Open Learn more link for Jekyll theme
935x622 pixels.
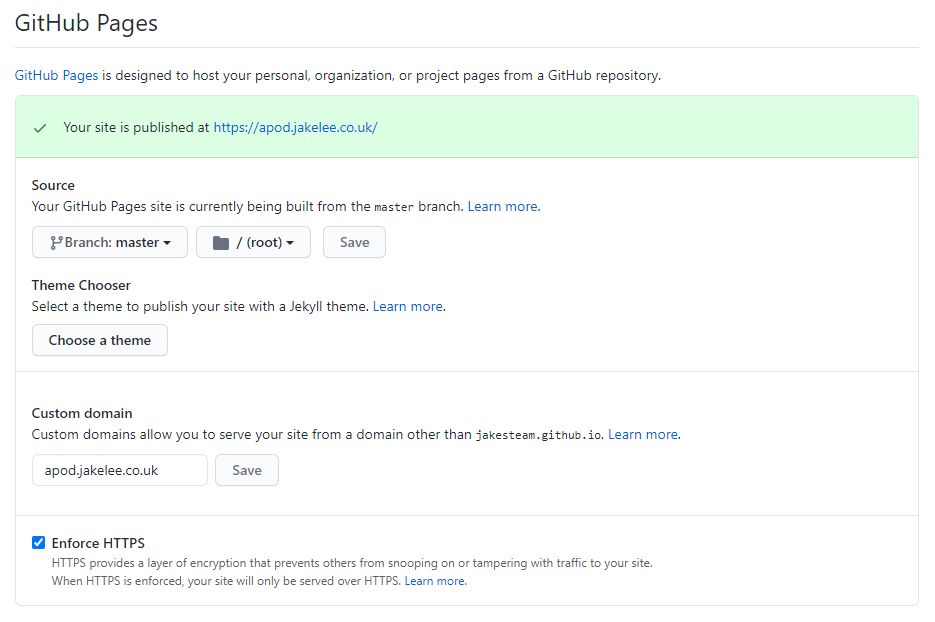408,307
